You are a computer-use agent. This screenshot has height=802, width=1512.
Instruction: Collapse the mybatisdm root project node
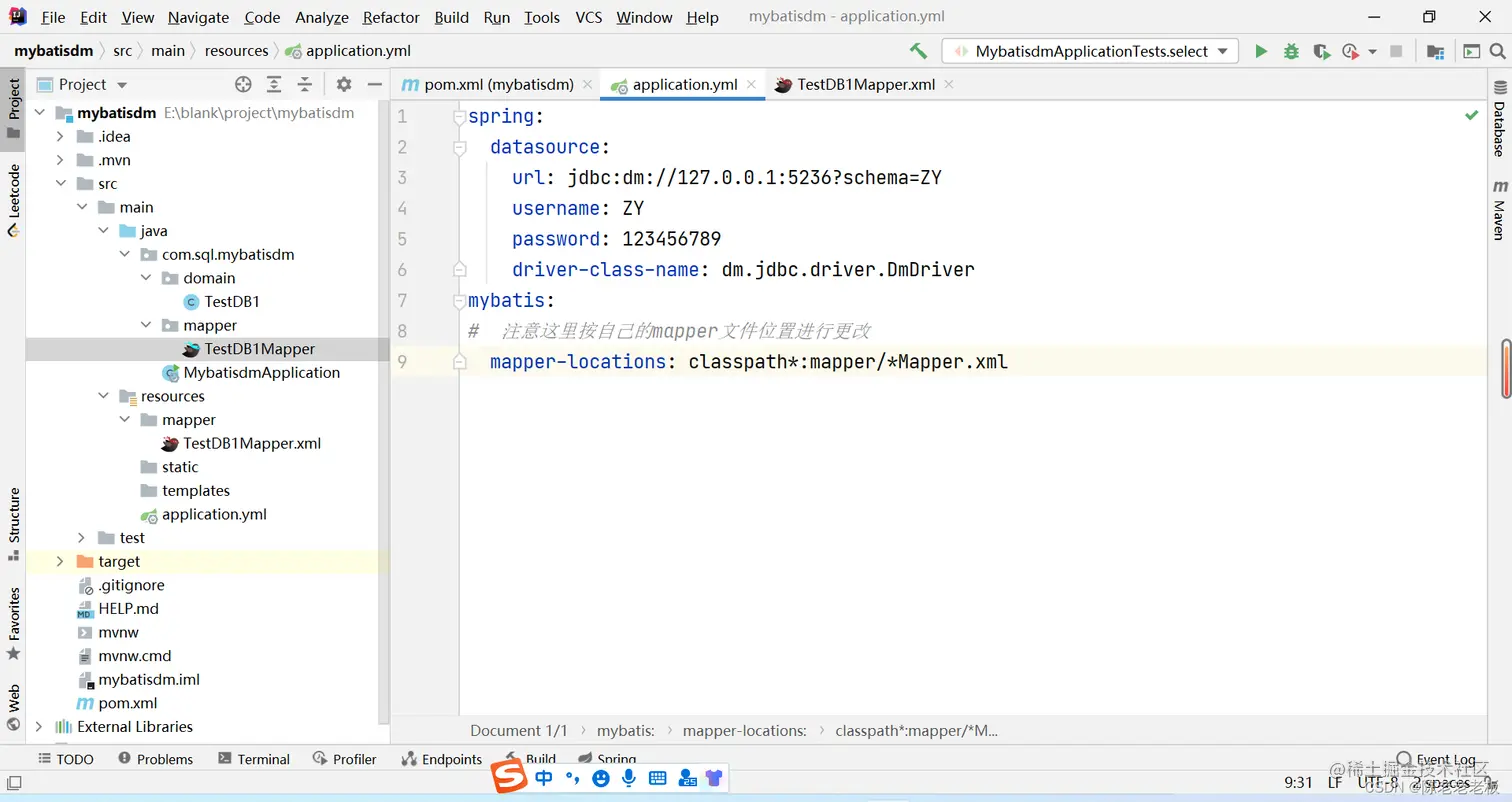click(40, 113)
